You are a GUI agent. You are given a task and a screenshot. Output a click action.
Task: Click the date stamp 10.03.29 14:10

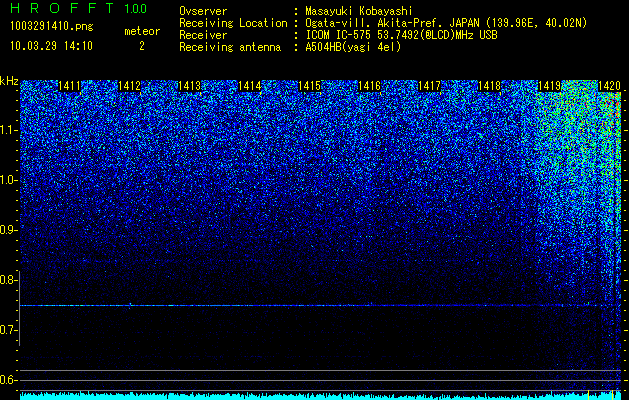[51, 46]
